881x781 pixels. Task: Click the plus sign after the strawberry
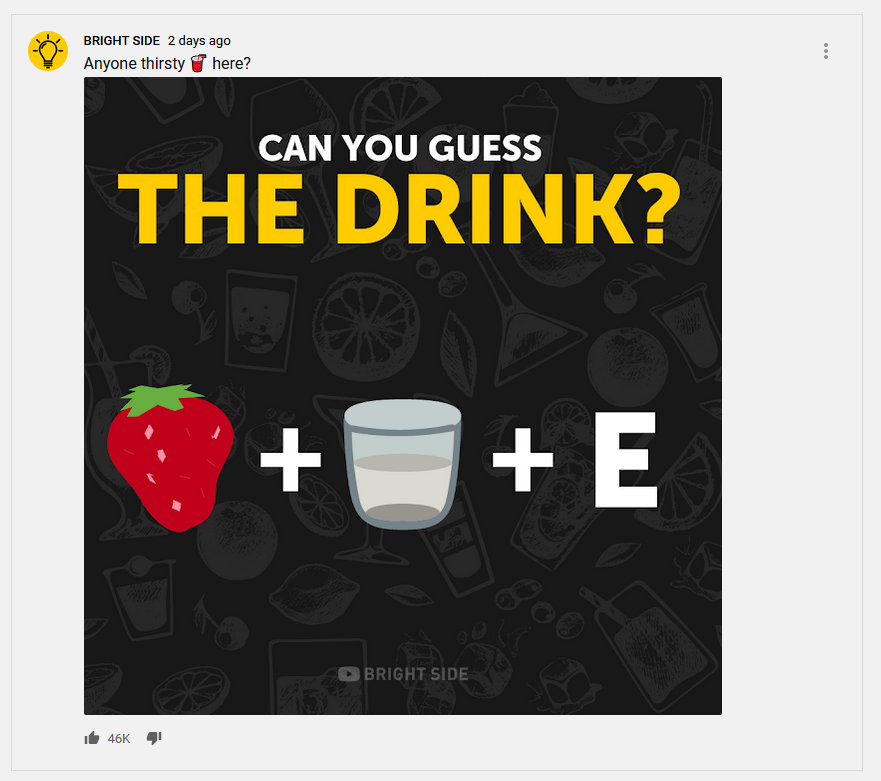[x=290, y=460]
